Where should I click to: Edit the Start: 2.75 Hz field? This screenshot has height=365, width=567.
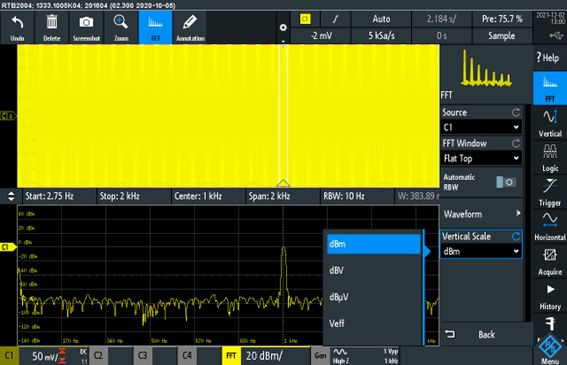tap(59, 196)
